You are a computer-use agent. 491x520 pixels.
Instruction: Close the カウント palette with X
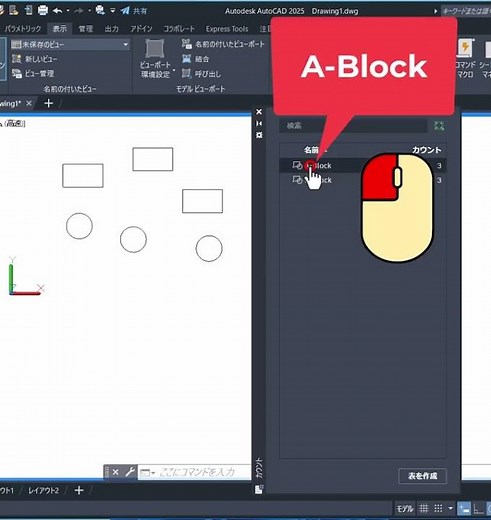pos(259,112)
